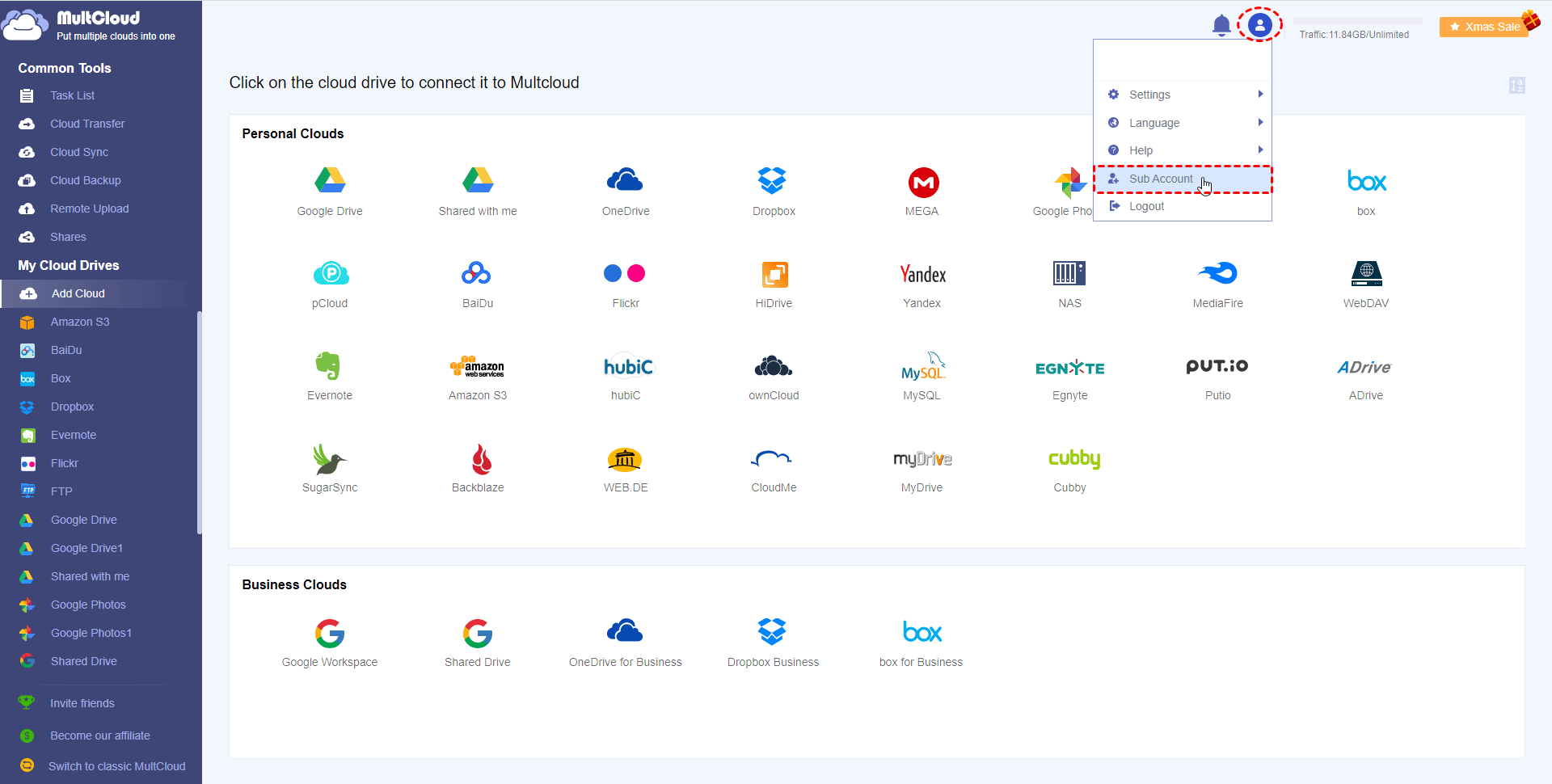Expand the Language submenu arrow
1552x784 pixels.
coord(1260,122)
